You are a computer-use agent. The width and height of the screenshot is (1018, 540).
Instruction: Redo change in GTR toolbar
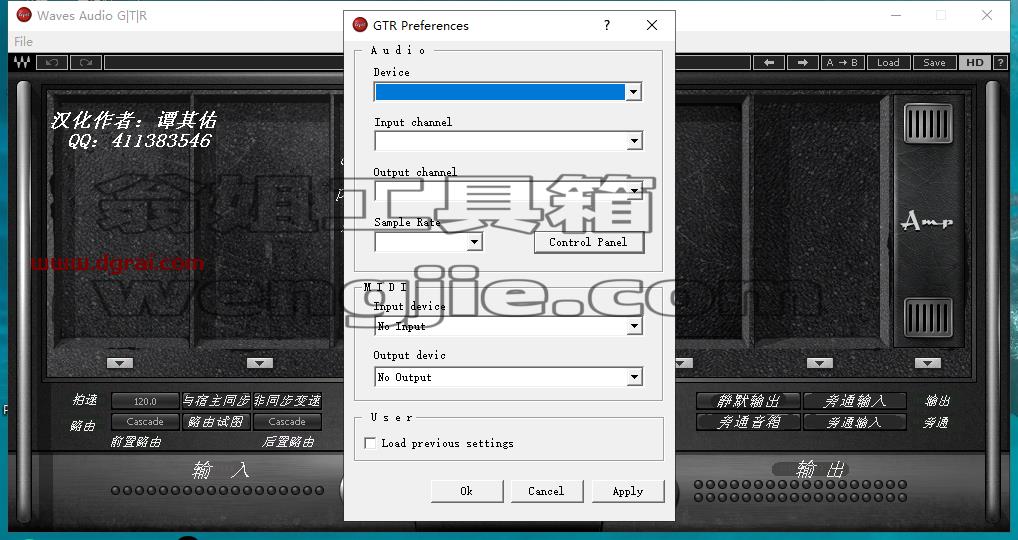pyautogui.click(x=86, y=62)
